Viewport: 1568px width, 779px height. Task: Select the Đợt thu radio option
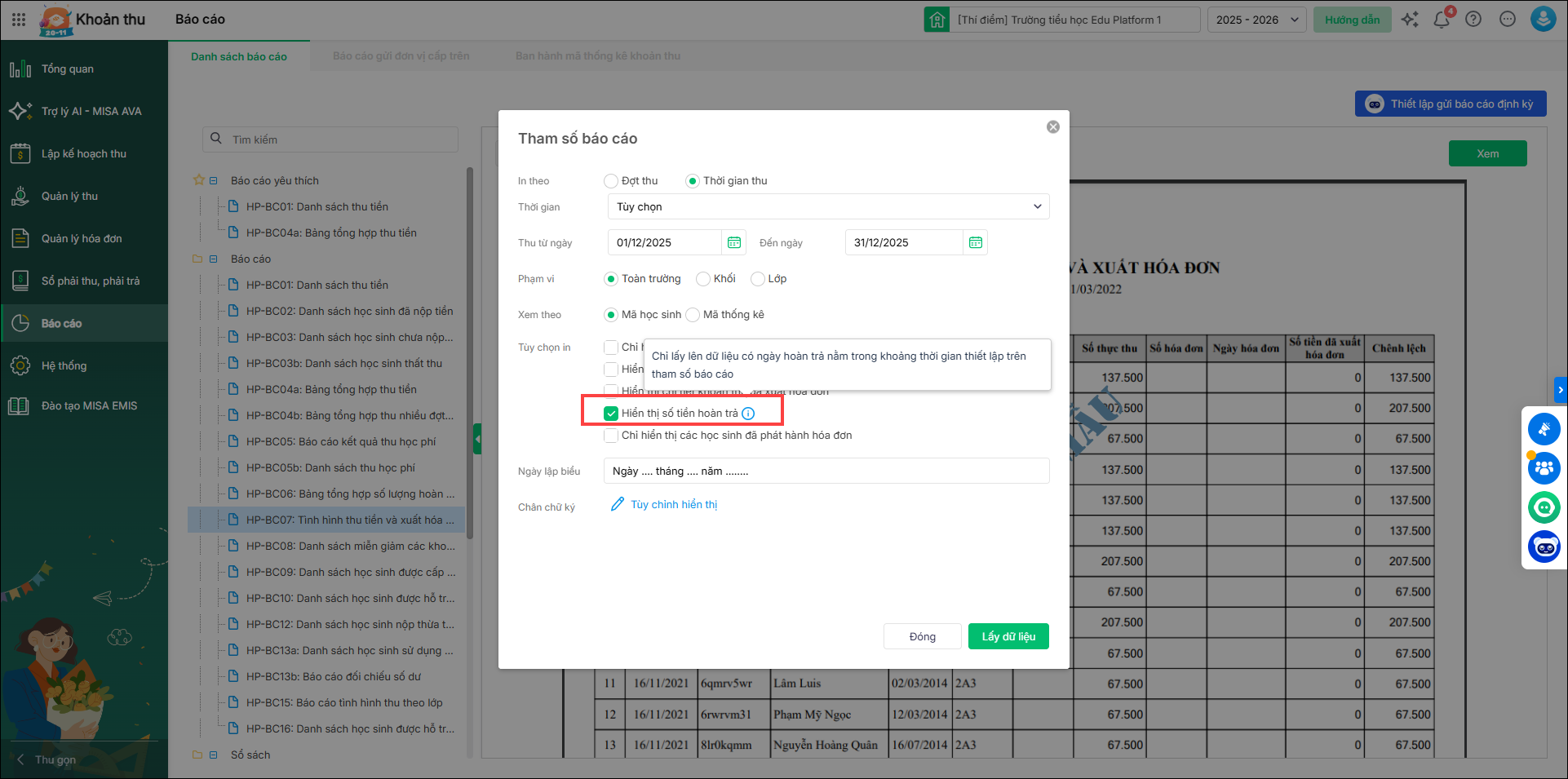click(611, 181)
